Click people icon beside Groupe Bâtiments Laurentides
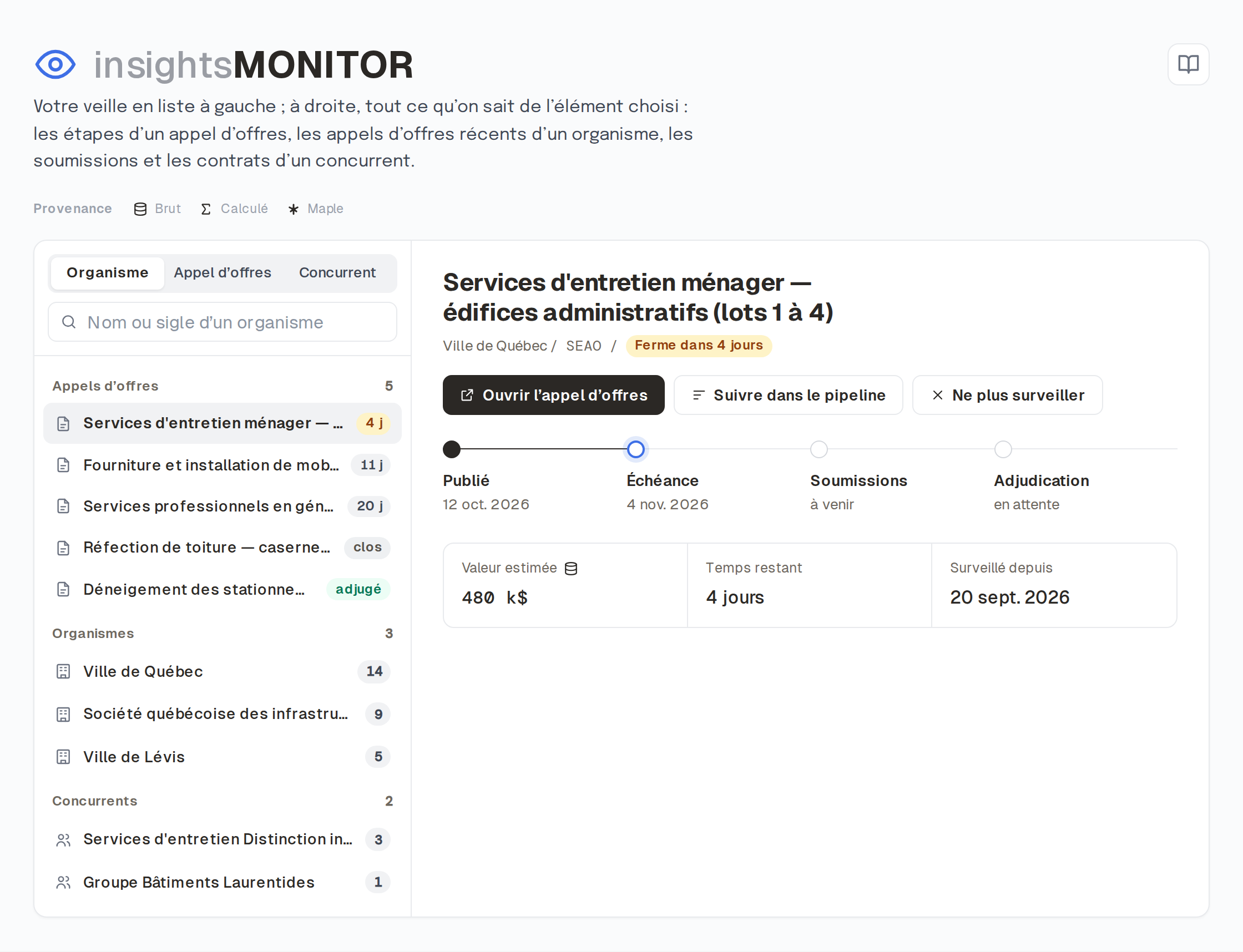This screenshot has height=952, width=1243. click(x=63, y=882)
